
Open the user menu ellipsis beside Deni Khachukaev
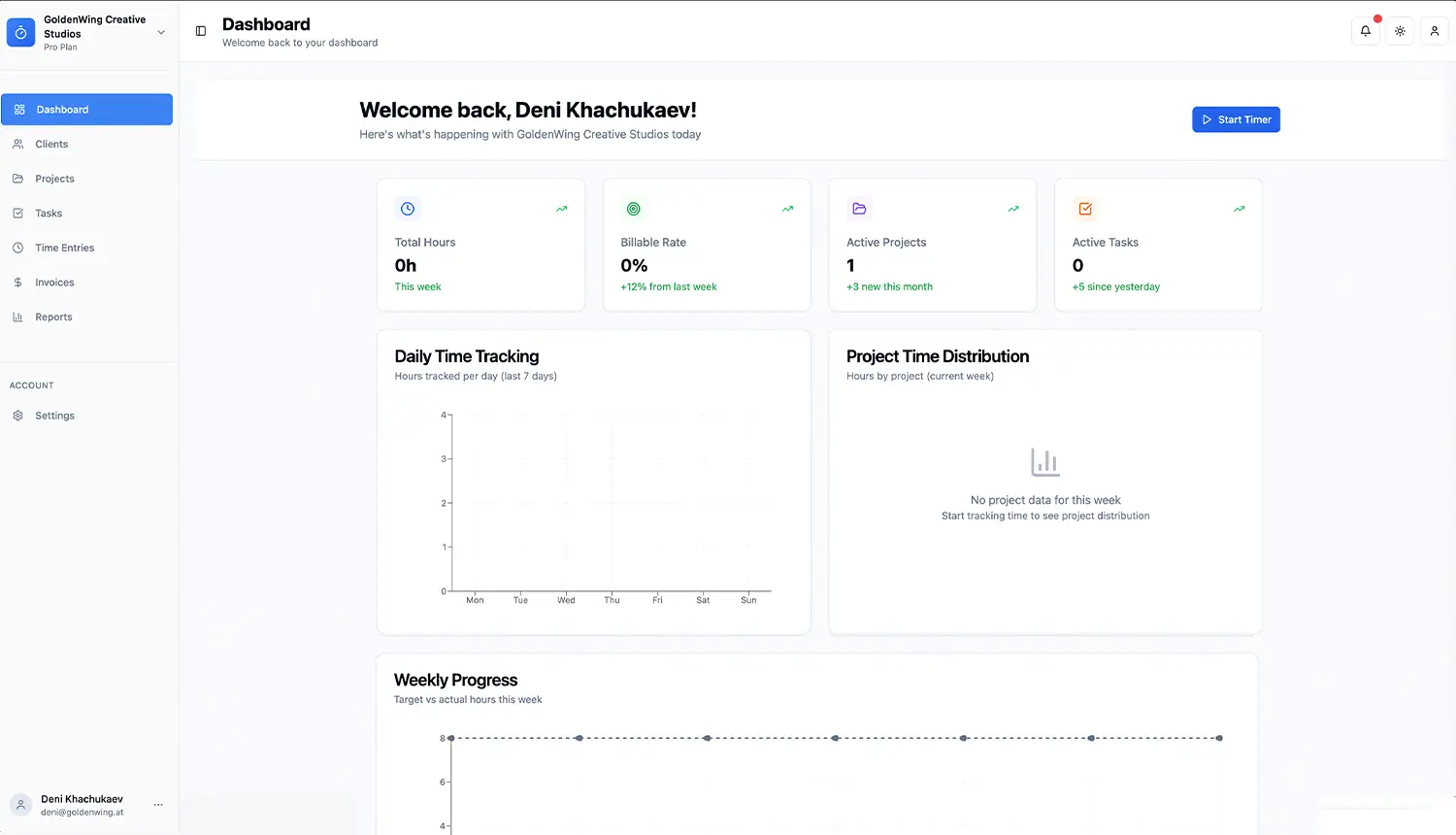click(158, 805)
